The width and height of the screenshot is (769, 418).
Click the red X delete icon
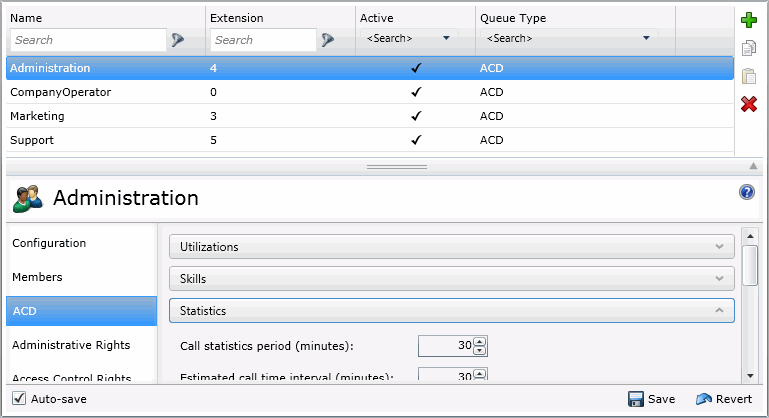tap(748, 104)
